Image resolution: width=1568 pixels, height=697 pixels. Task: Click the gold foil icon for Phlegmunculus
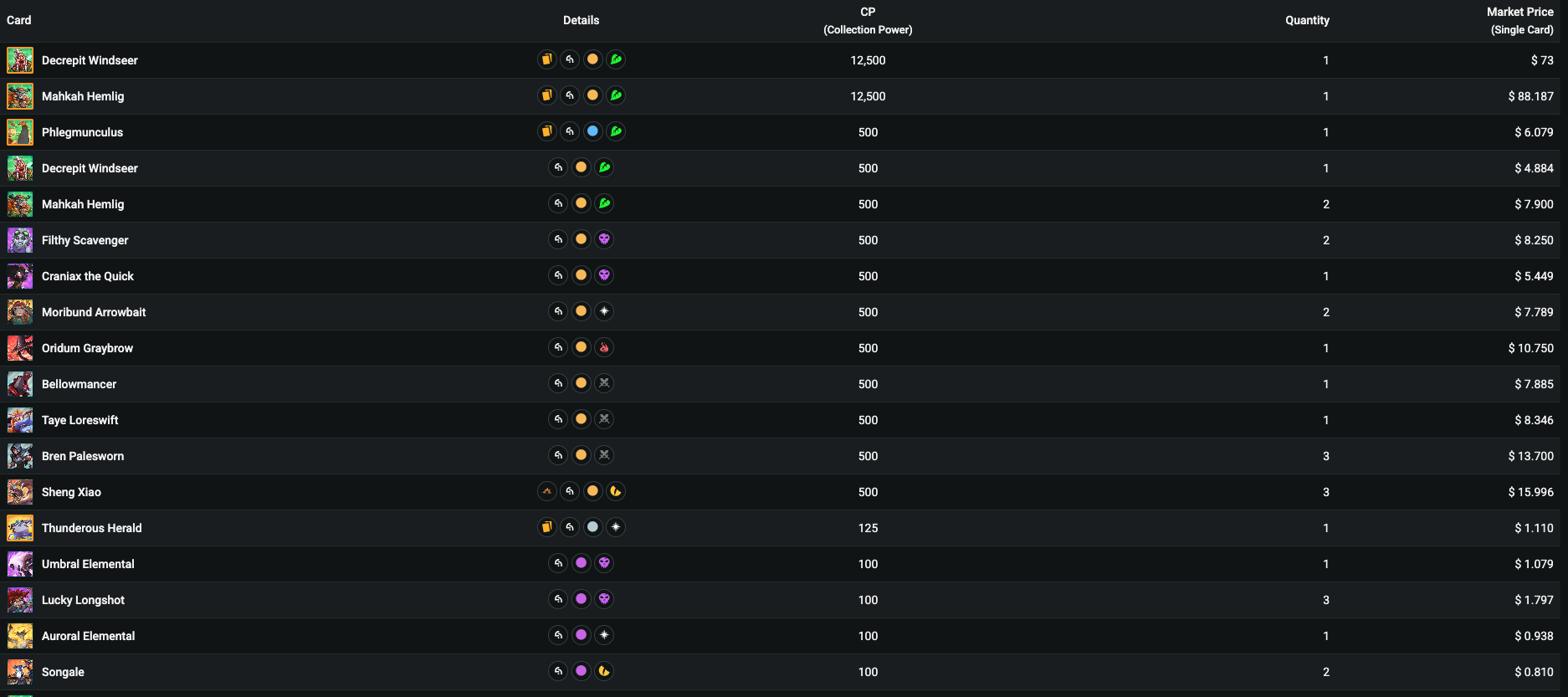[x=546, y=131]
